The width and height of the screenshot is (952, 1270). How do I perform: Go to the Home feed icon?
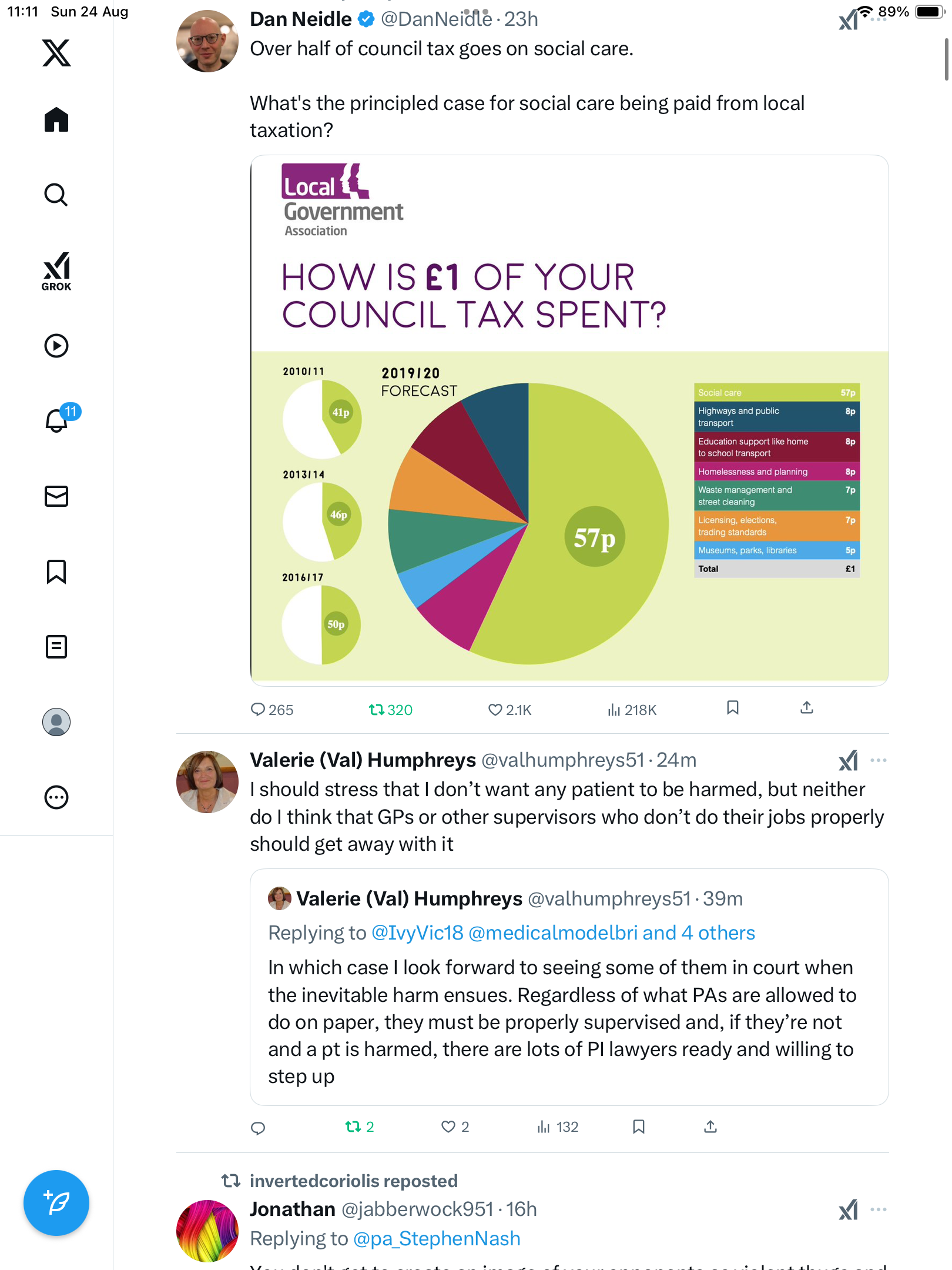(56, 120)
